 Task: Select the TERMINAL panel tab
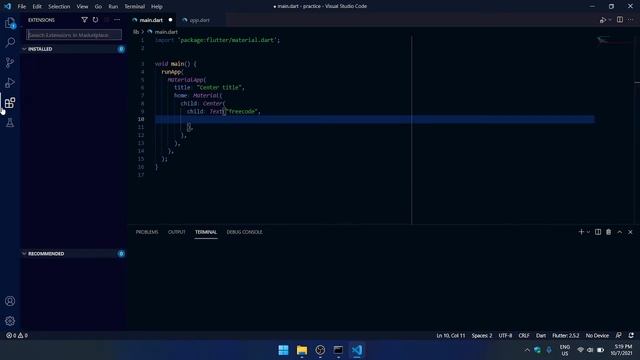(206, 232)
